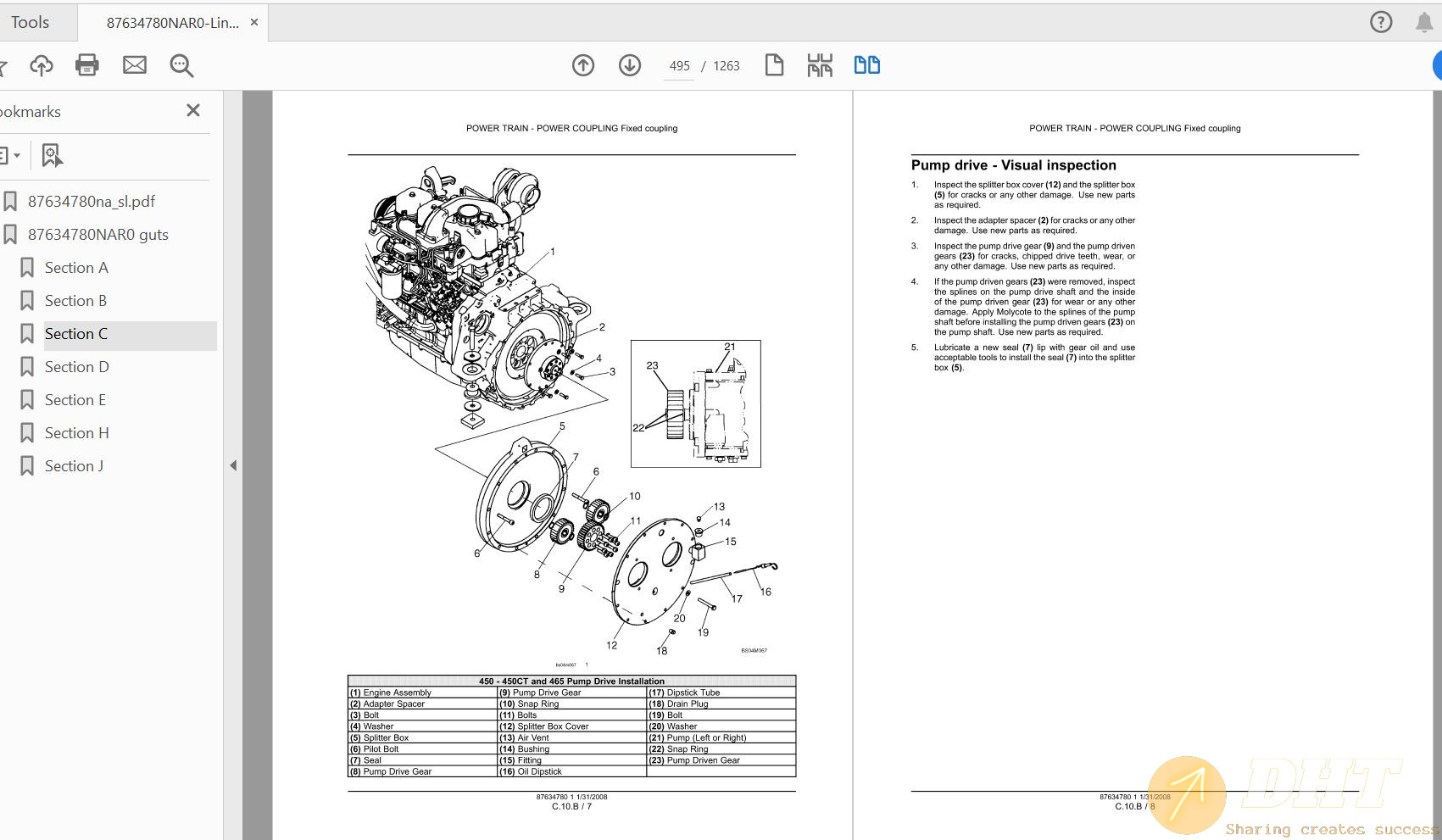Toggle the page thumbnails grid view
The image size is (1442, 840).
point(819,64)
